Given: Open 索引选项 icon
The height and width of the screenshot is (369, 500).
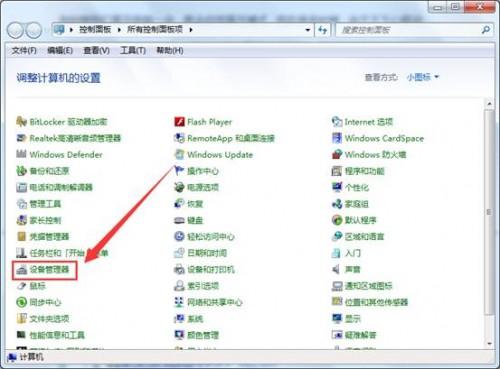Looking at the screenshot, I should click(x=179, y=286).
